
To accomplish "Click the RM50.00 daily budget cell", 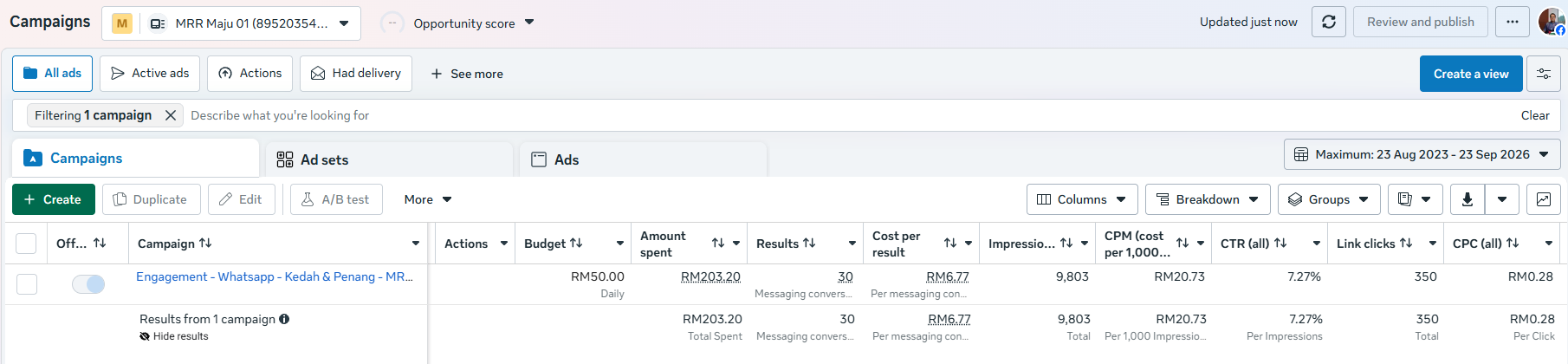I will coord(597,276).
